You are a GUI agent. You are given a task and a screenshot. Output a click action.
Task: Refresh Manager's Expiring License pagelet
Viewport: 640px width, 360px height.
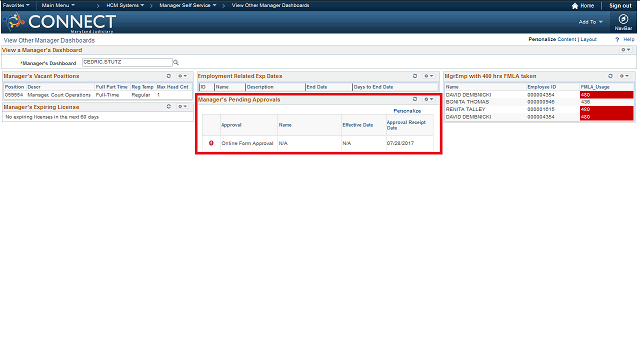click(169, 107)
